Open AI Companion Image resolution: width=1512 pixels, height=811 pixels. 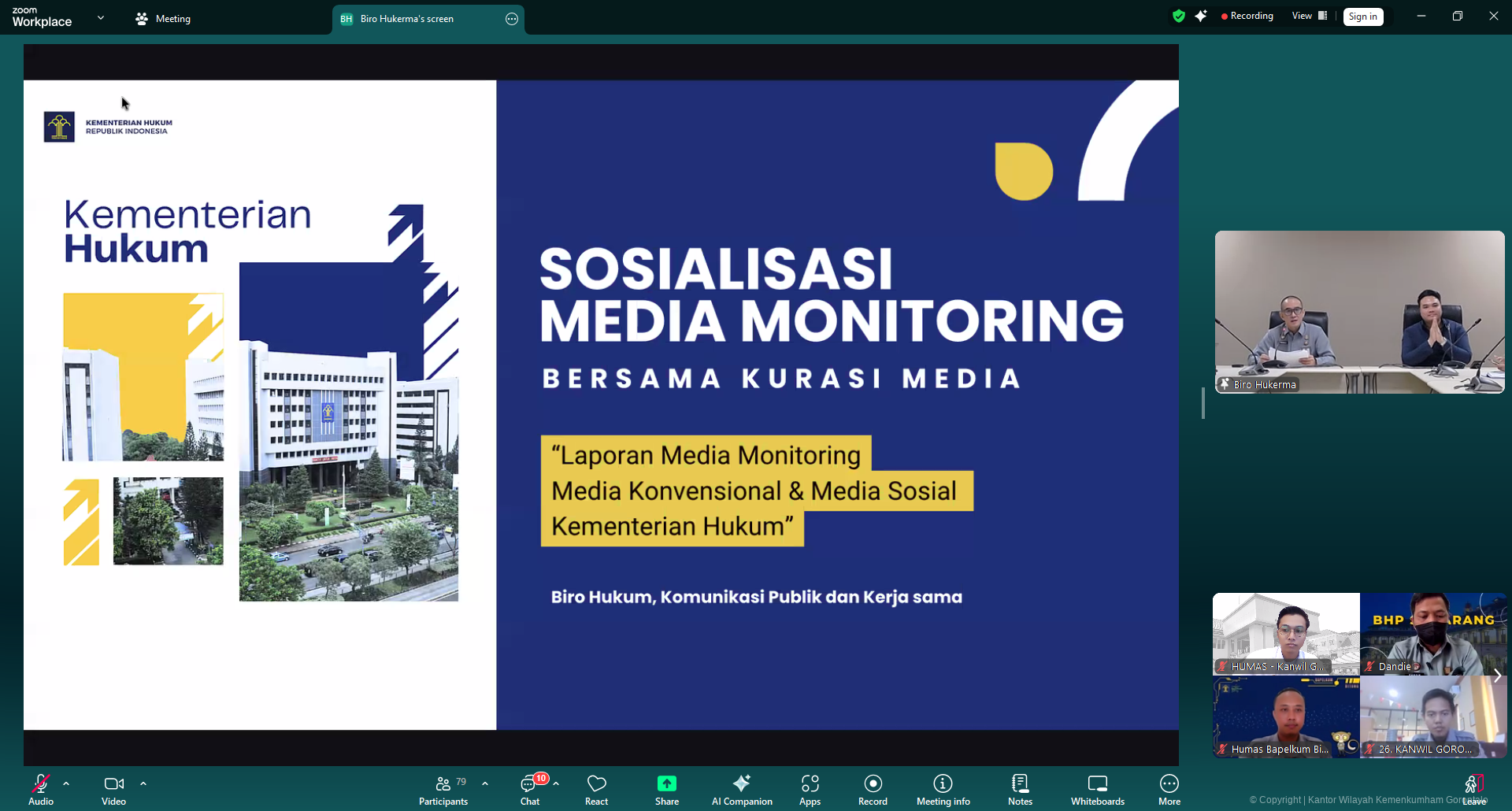(x=741, y=790)
